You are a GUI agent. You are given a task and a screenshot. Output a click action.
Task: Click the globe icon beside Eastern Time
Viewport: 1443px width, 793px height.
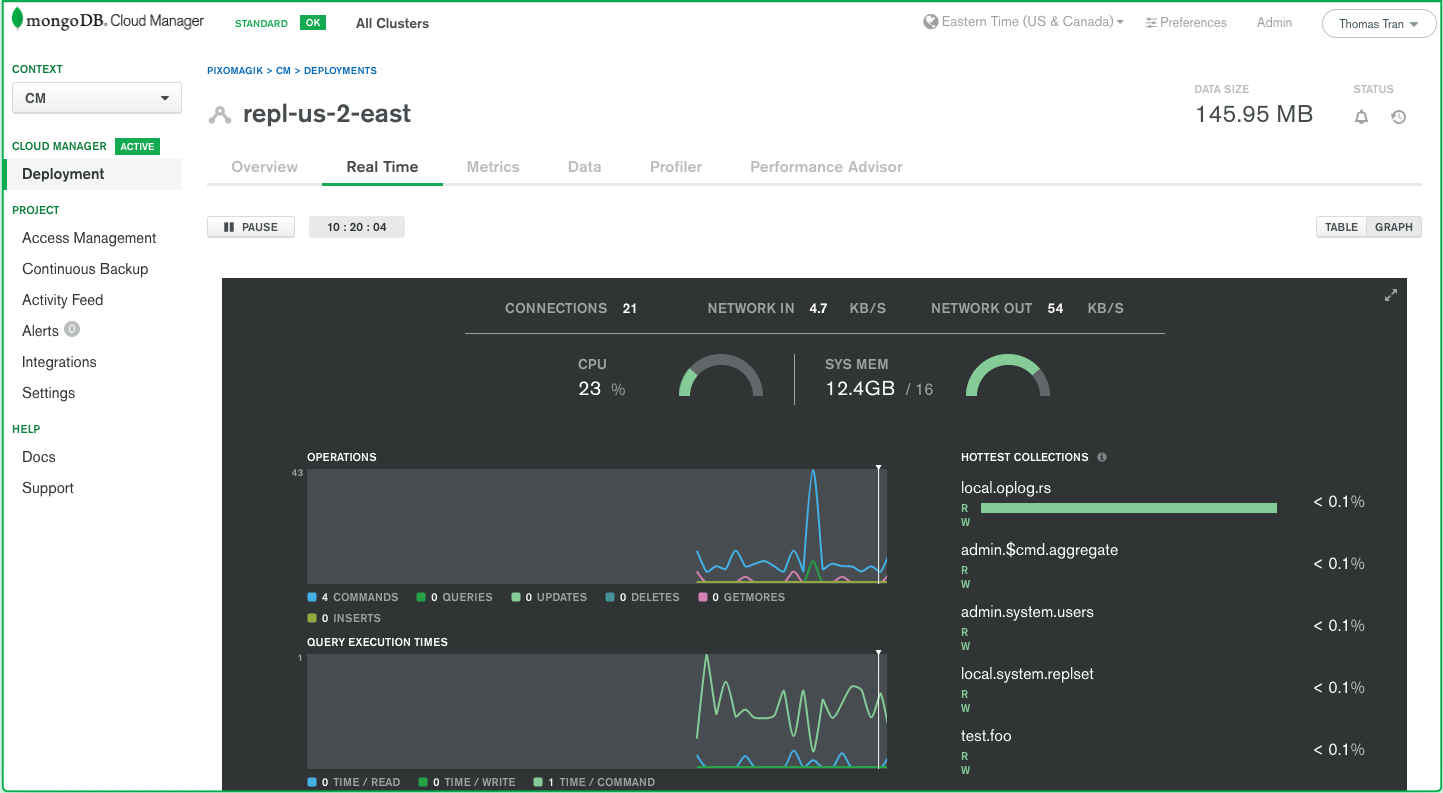click(930, 20)
